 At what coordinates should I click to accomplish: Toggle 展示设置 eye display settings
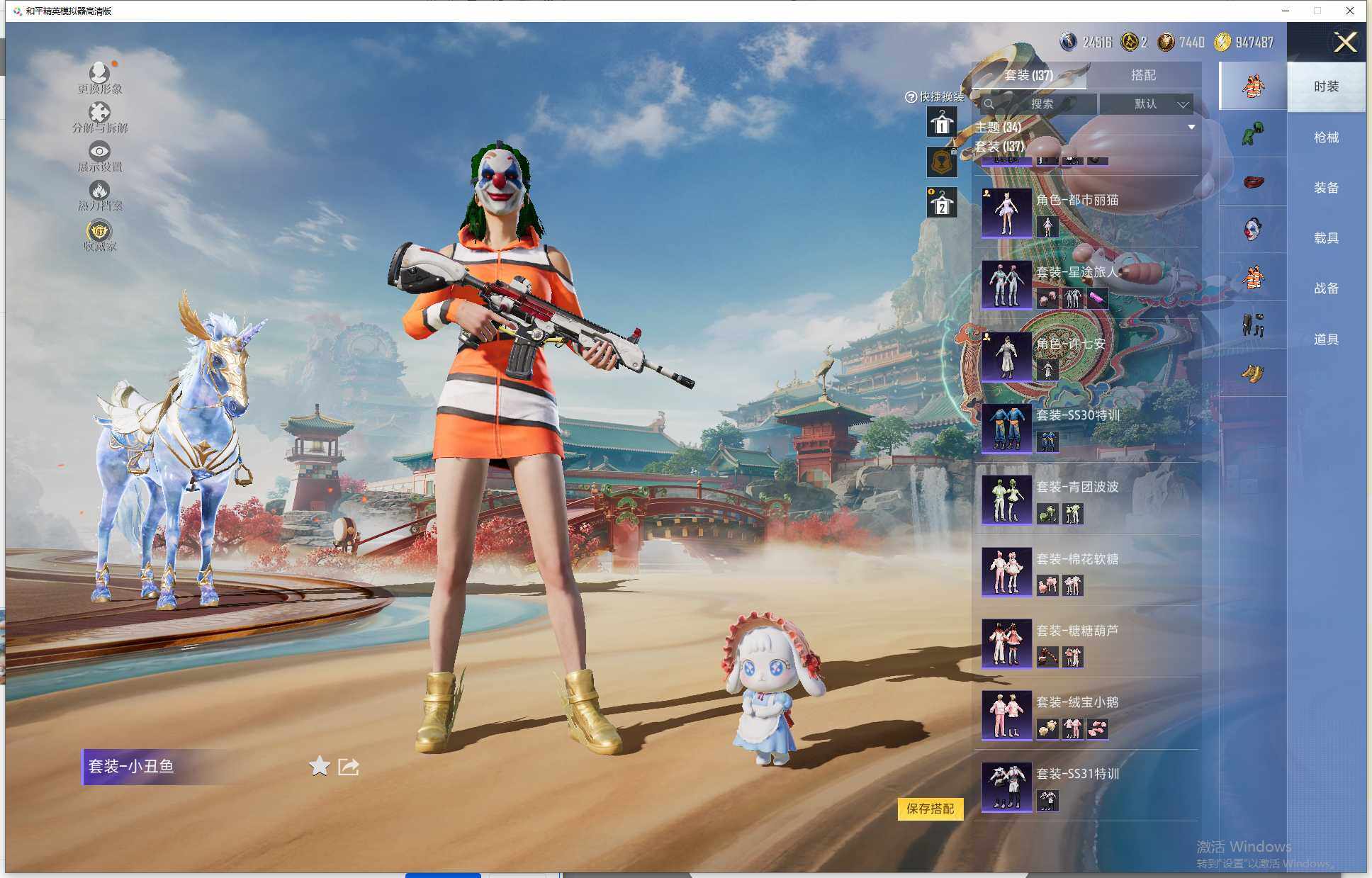(99, 151)
